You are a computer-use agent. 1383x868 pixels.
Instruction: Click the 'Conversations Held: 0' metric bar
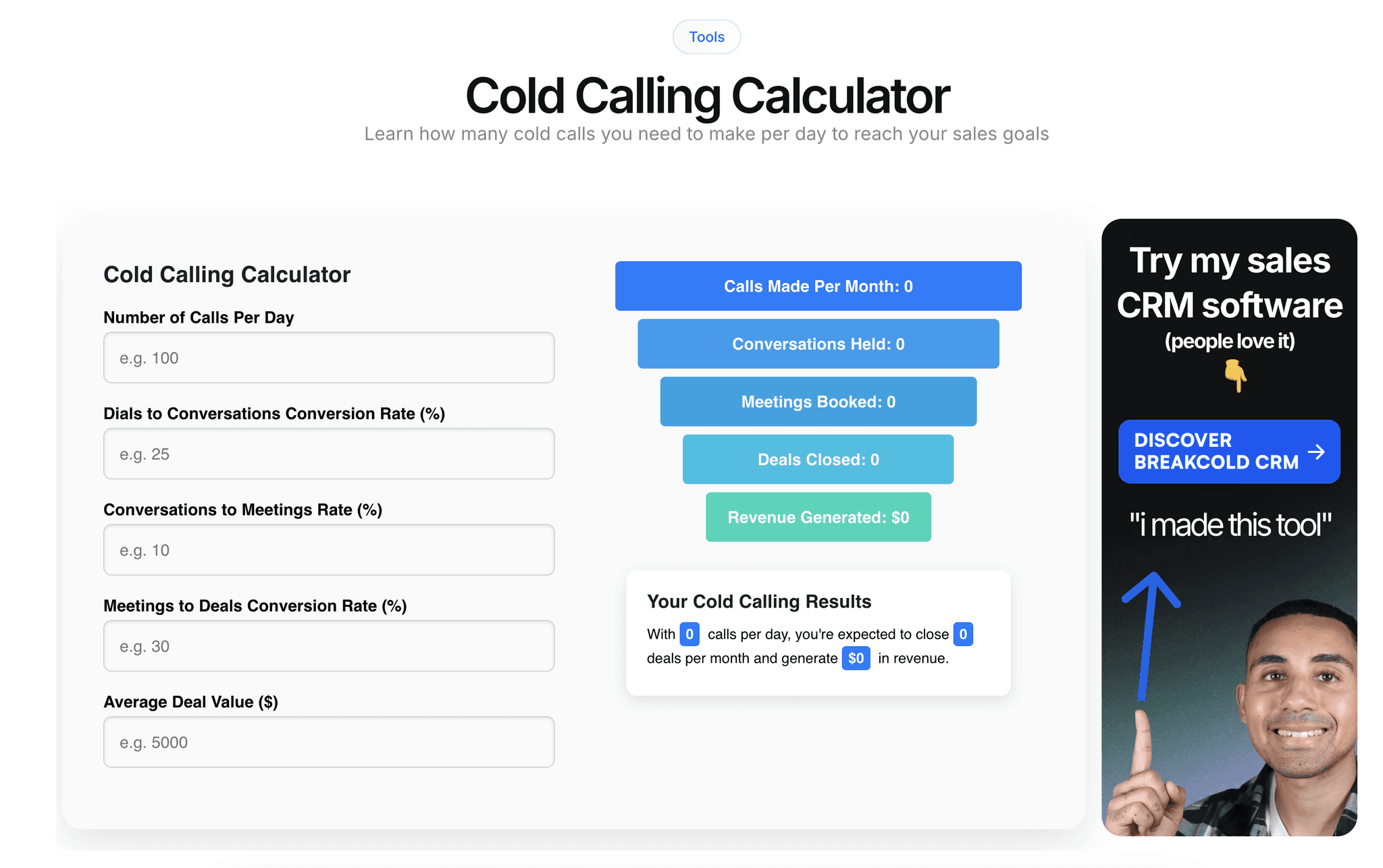pyautogui.click(x=817, y=343)
